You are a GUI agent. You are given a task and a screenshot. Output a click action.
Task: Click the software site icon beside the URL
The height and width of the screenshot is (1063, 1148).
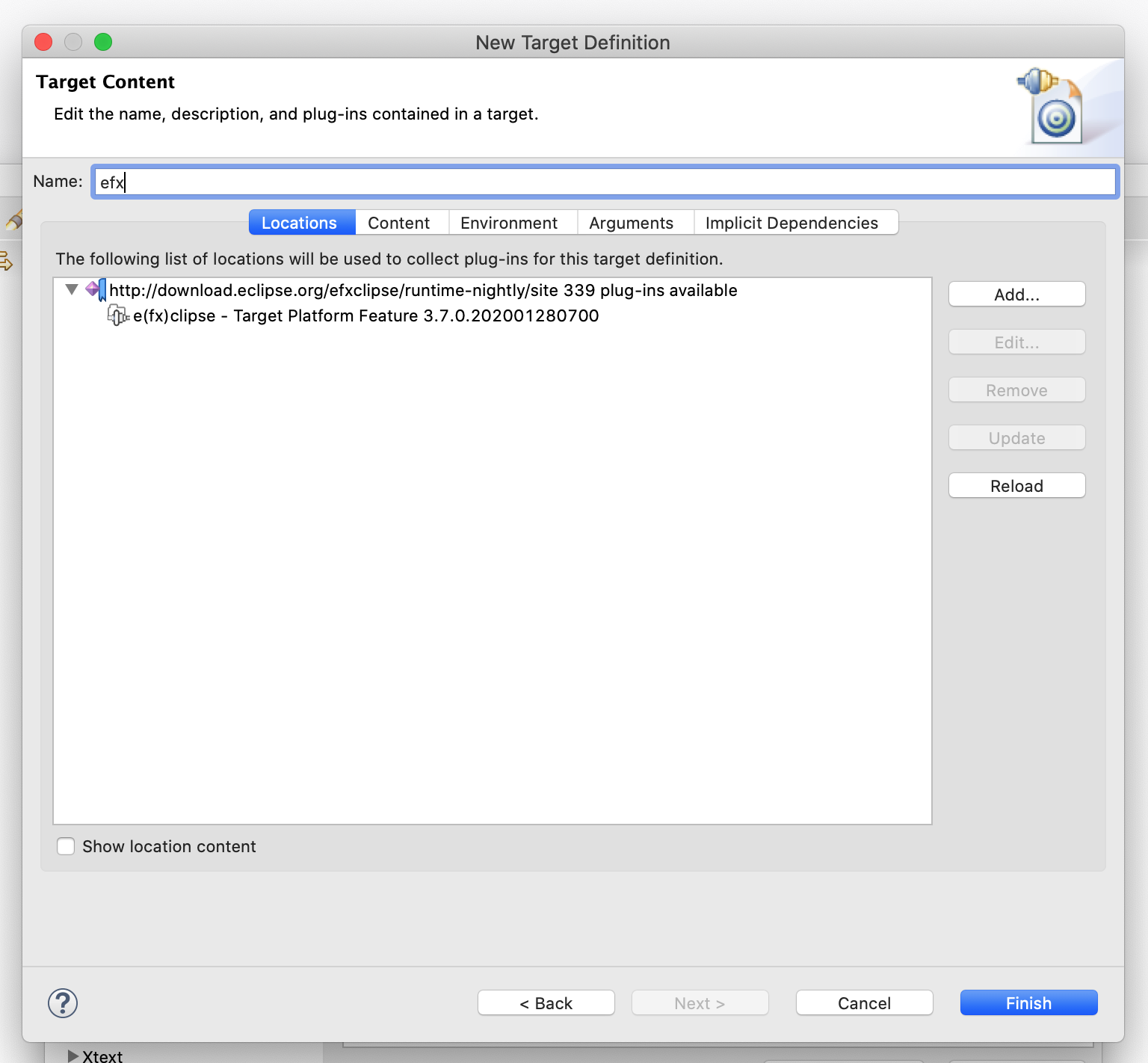tap(96, 290)
